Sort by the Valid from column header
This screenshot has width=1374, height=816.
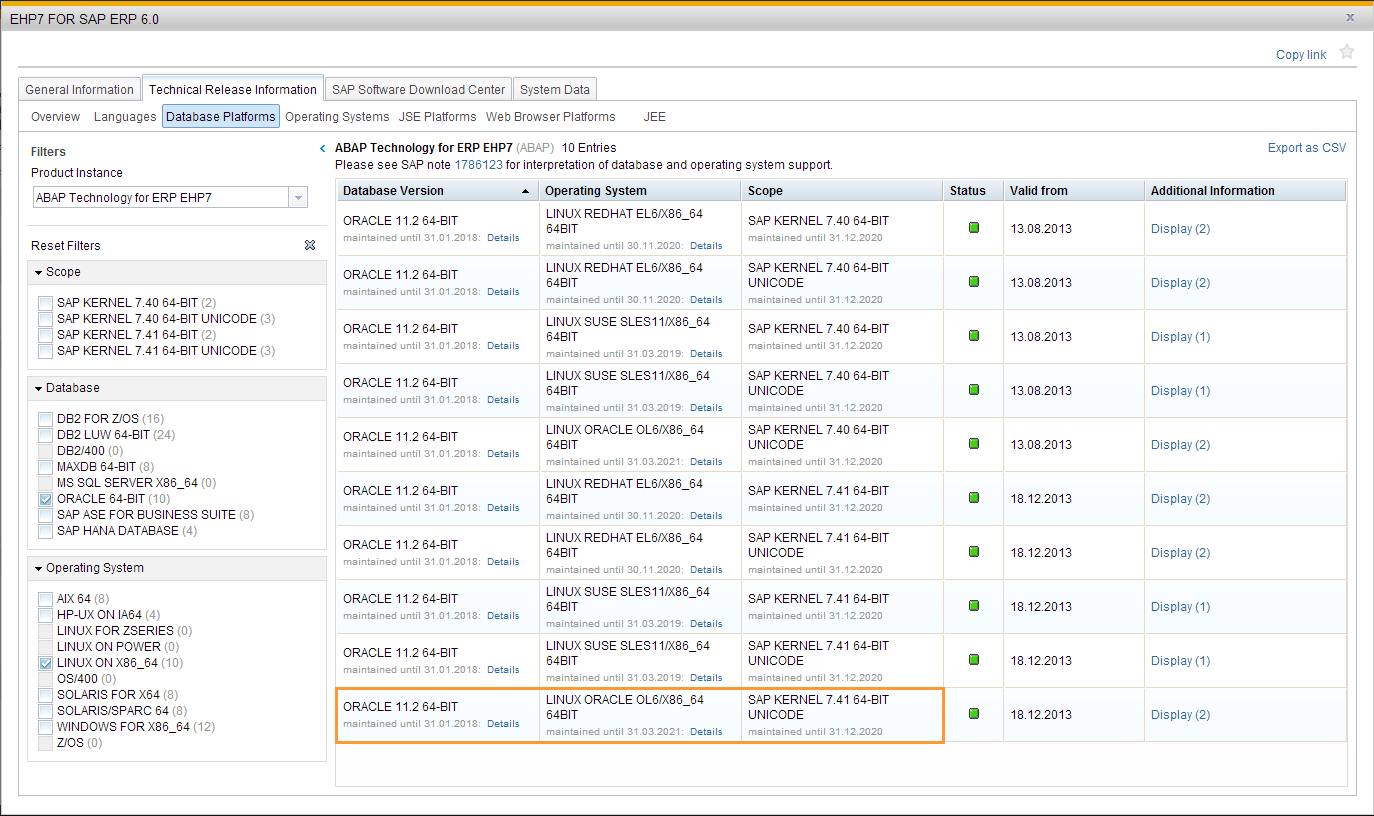1073,191
